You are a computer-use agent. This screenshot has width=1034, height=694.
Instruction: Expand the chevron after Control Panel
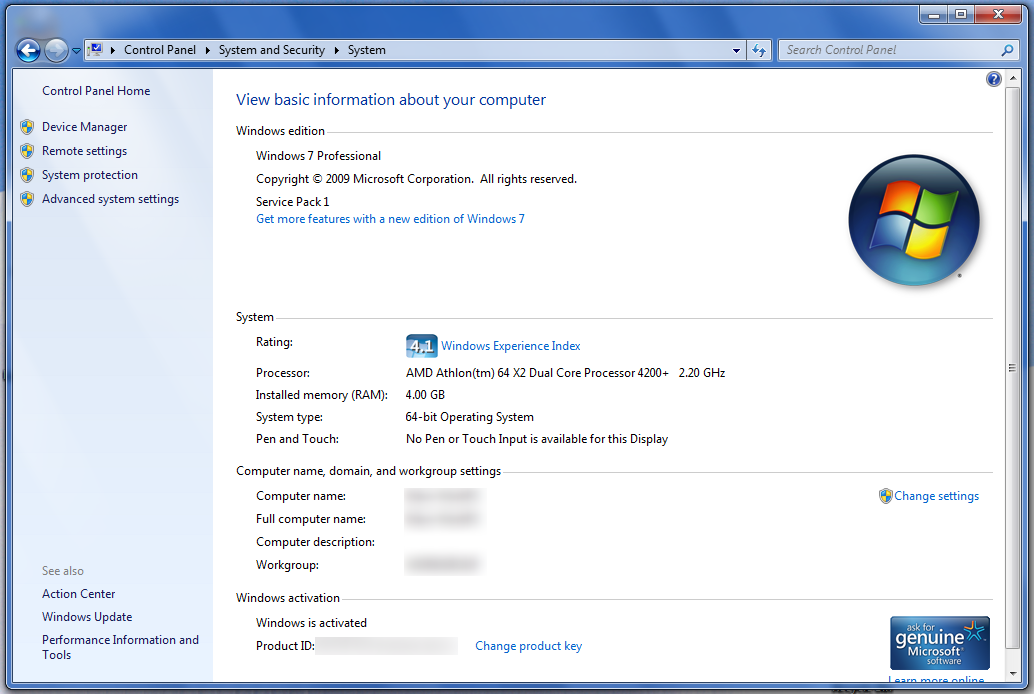tap(207, 50)
